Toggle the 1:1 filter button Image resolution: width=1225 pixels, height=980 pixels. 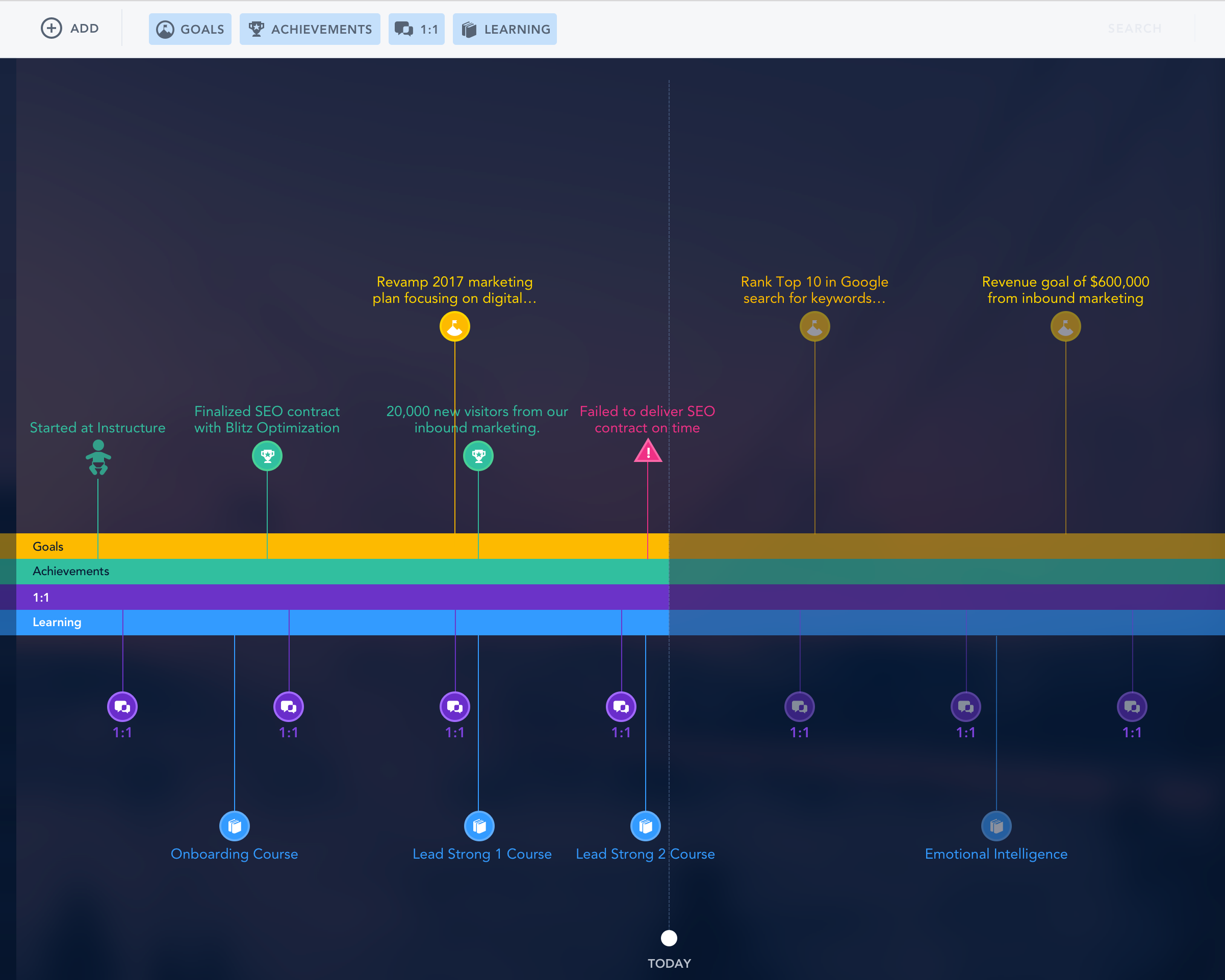(416, 29)
